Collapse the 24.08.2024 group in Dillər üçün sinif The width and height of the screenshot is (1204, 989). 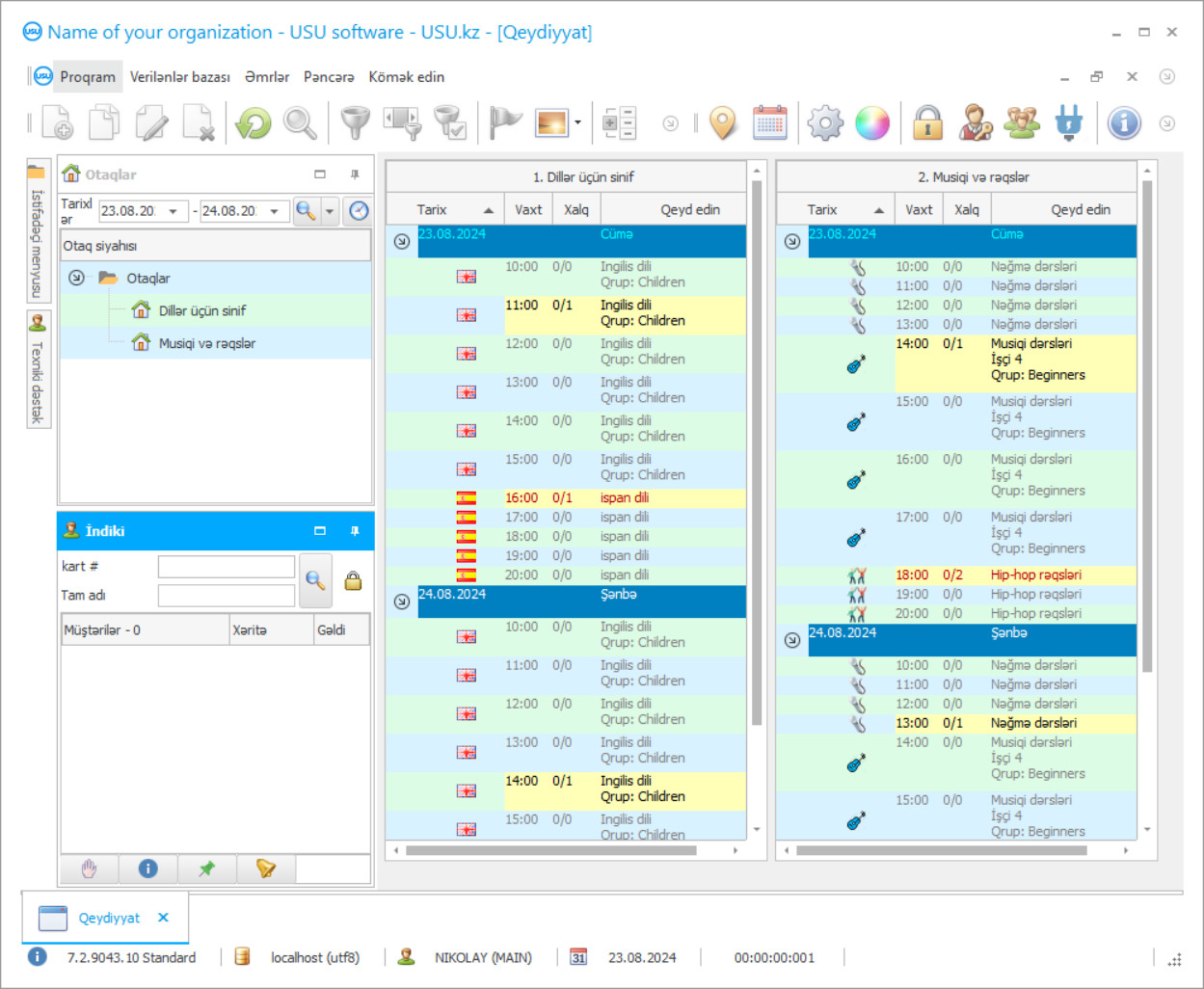[x=402, y=601]
